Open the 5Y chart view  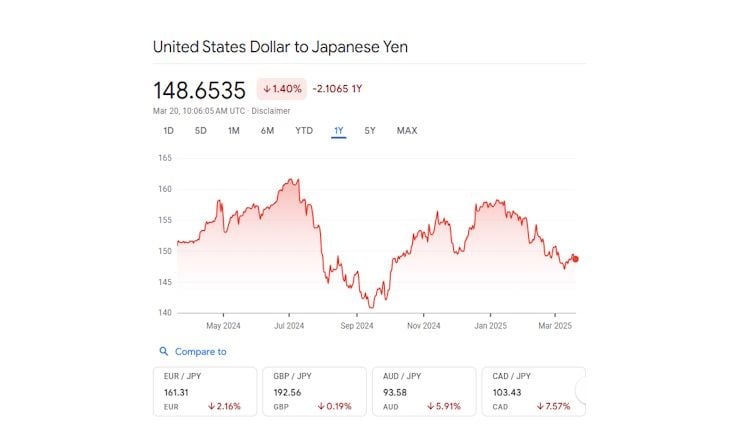370,131
